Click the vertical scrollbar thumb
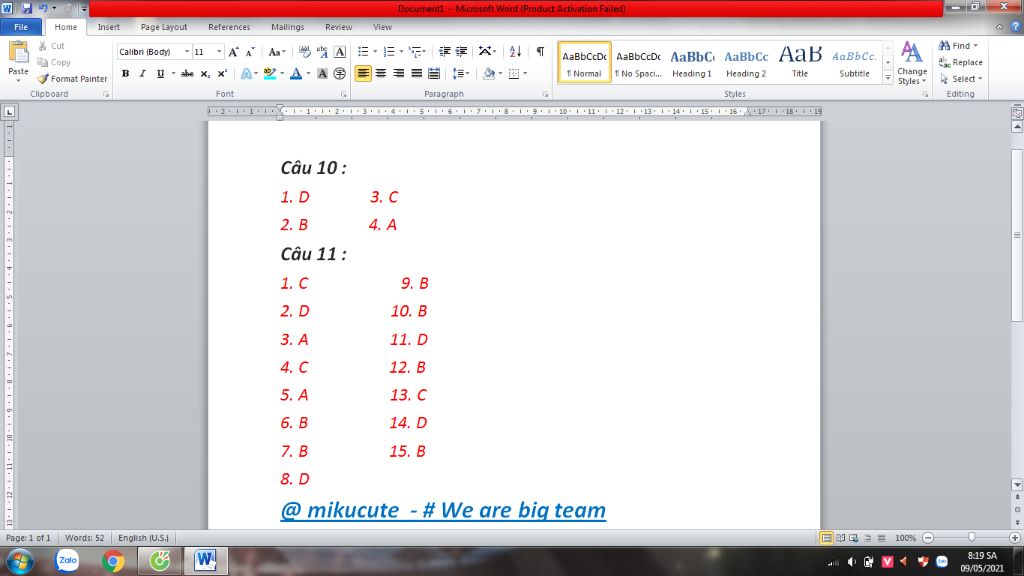The image size is (1024, 576). pyautogui.click(x=1017, y=235)
